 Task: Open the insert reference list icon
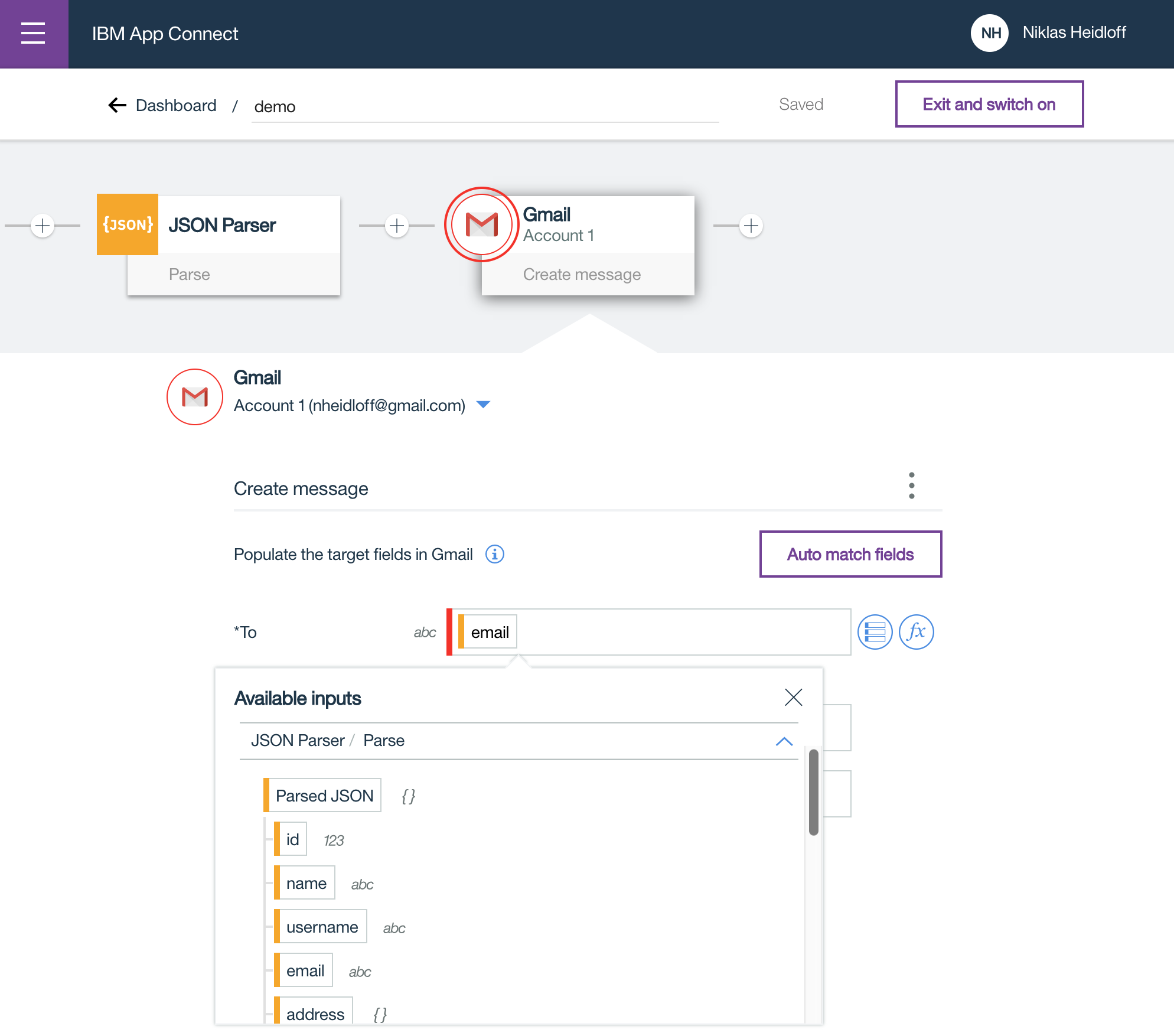coord(875,632)
